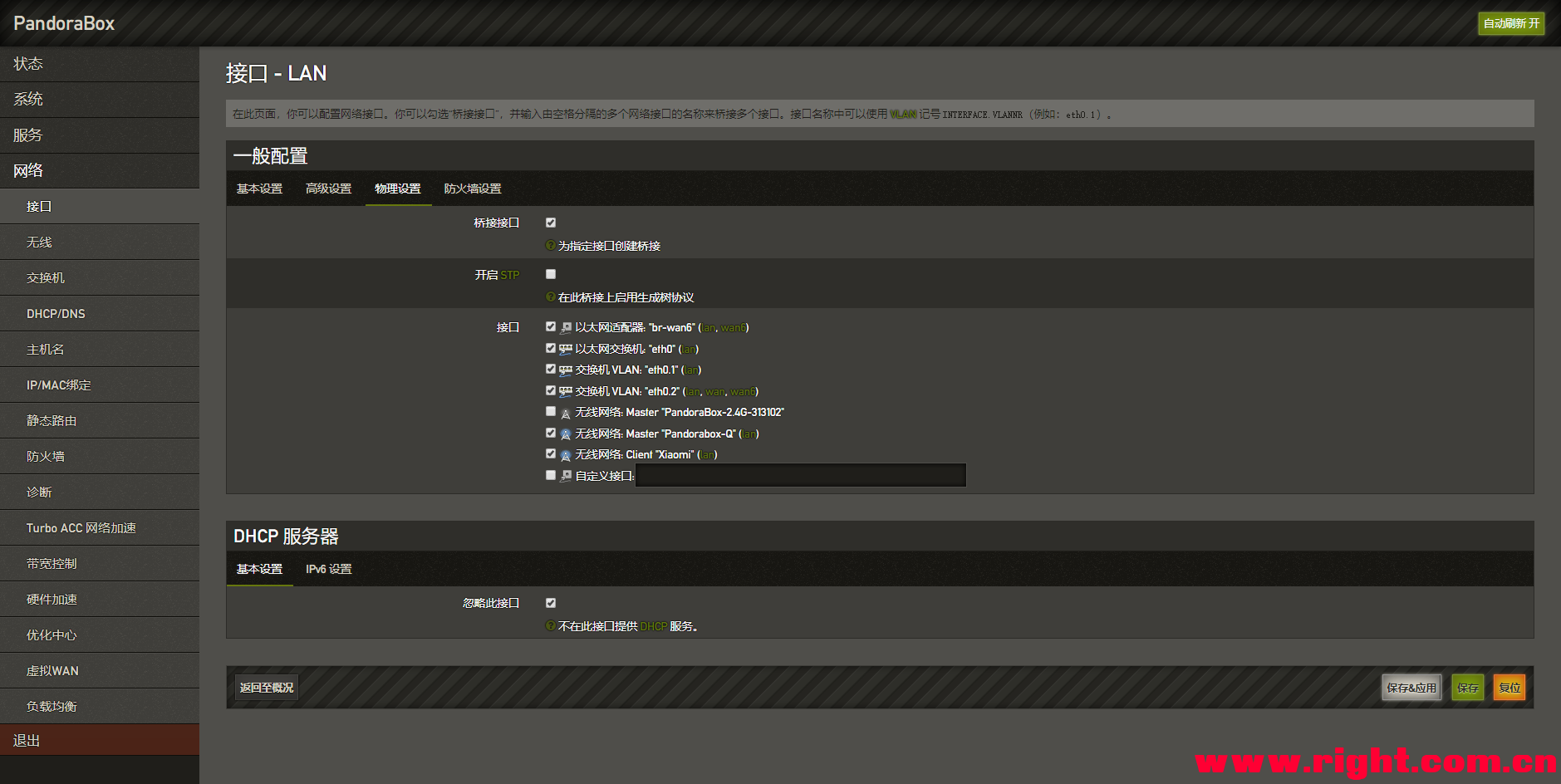The height and width of the screenshot is (784, 1561).
Task: Check the PandoraBox-2.4G-313102 wireless checkbox
Action: [x=551, y=411]
